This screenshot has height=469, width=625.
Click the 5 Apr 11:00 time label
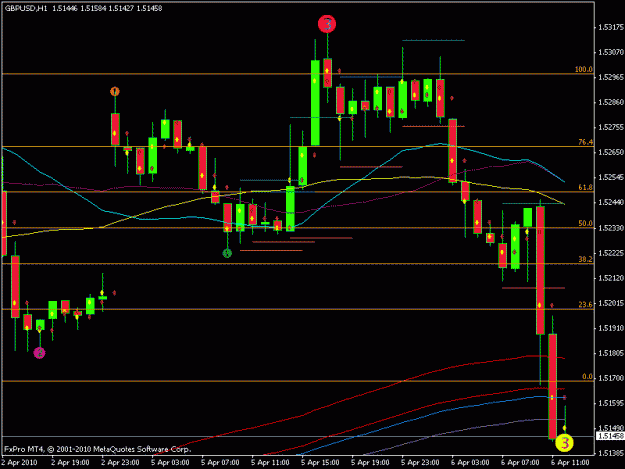pyautogui.click(x=270, y=463)
